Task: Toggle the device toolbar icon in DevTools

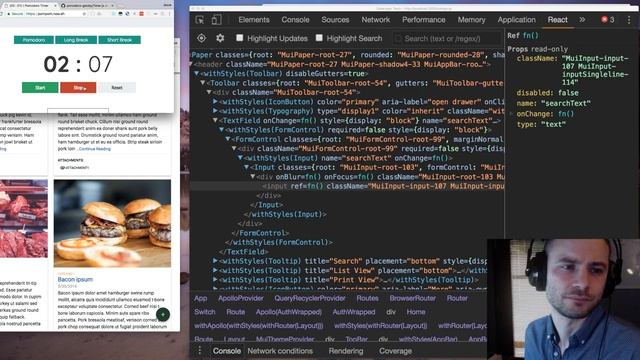Action: pos(216,20)
